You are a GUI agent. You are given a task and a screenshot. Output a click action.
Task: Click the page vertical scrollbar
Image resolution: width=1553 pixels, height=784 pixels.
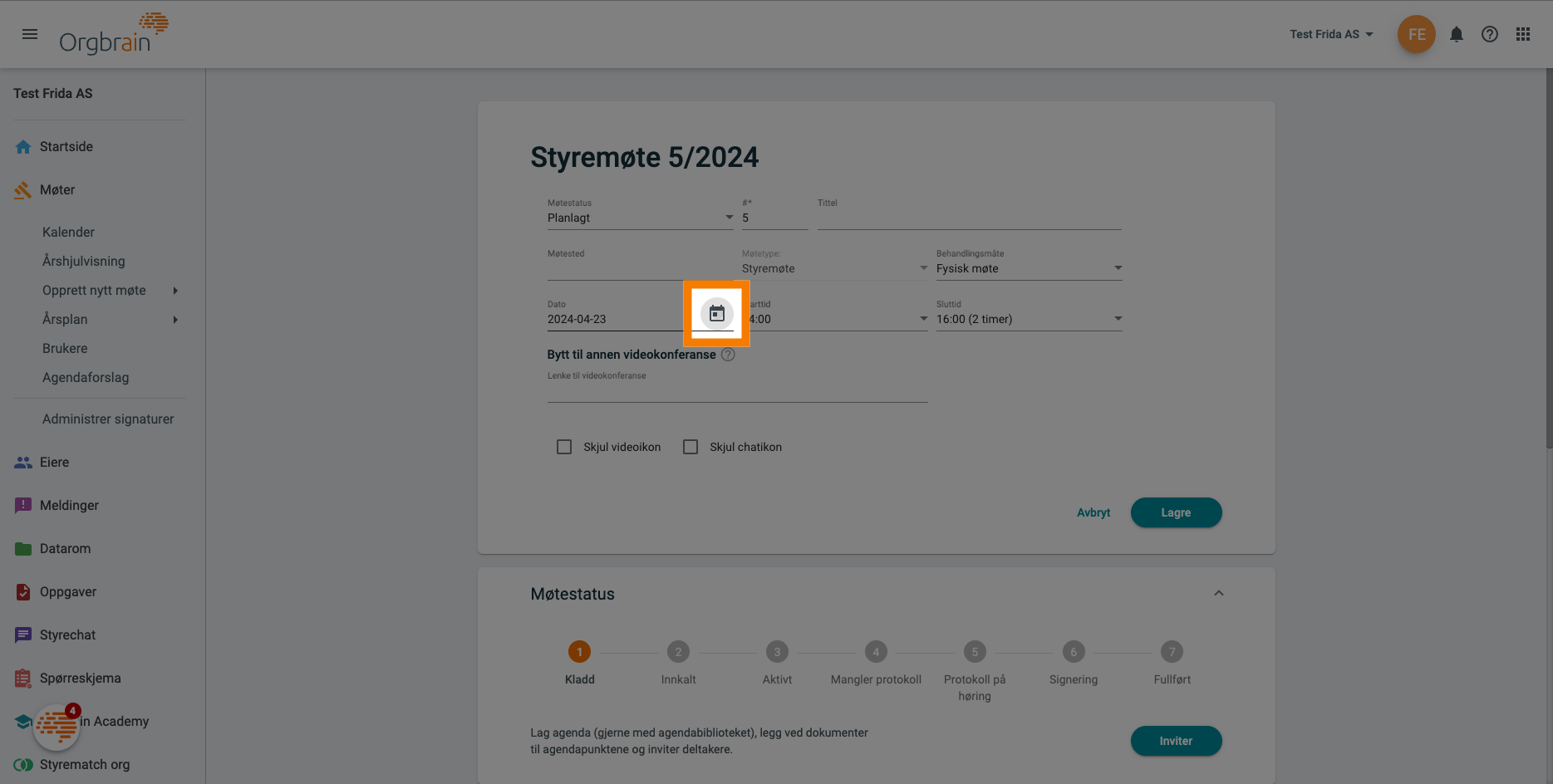[x=1549, y=257]
